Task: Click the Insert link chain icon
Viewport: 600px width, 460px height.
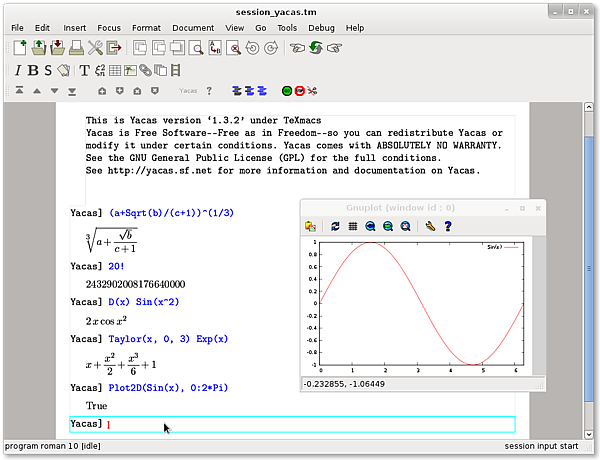Action: pyautogui.click(x=145, y=70)
